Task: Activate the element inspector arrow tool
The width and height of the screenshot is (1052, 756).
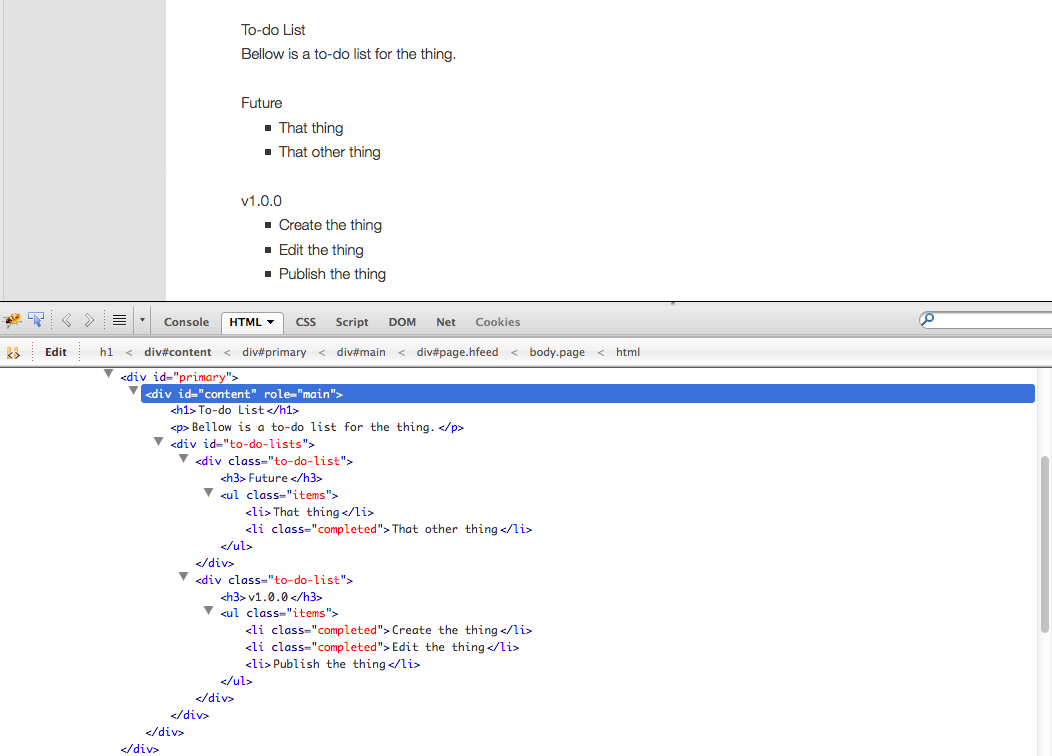Action: coord(36,321)
